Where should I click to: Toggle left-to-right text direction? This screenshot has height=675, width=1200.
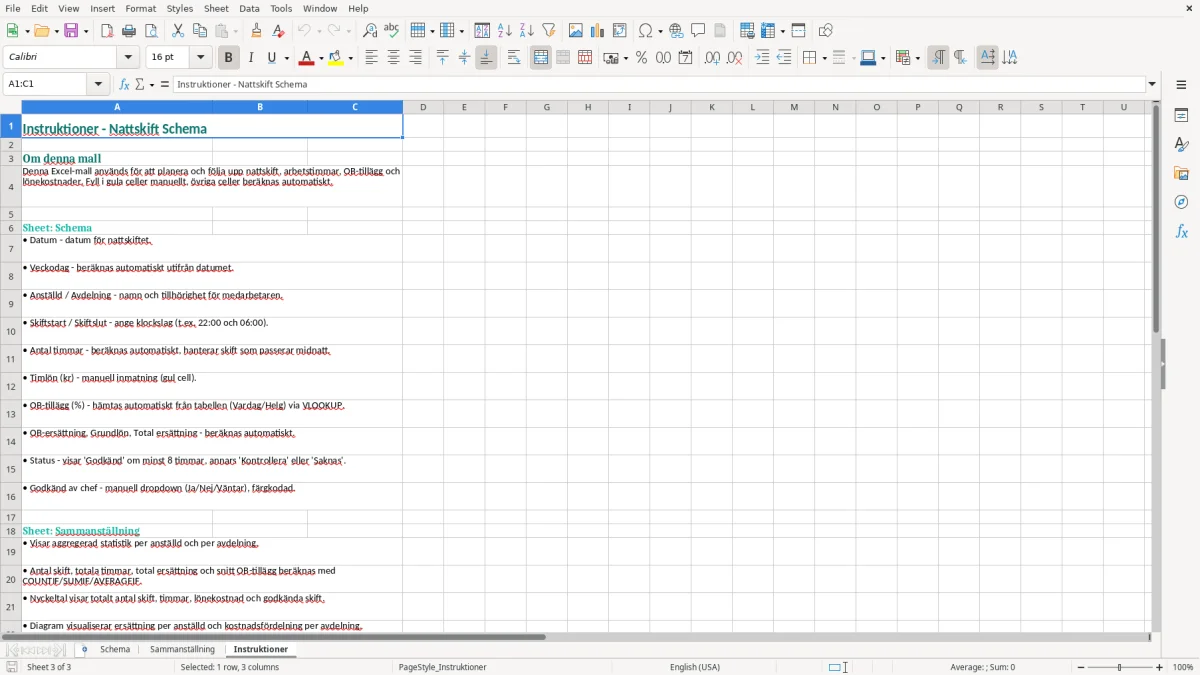(x=937, y=58)
